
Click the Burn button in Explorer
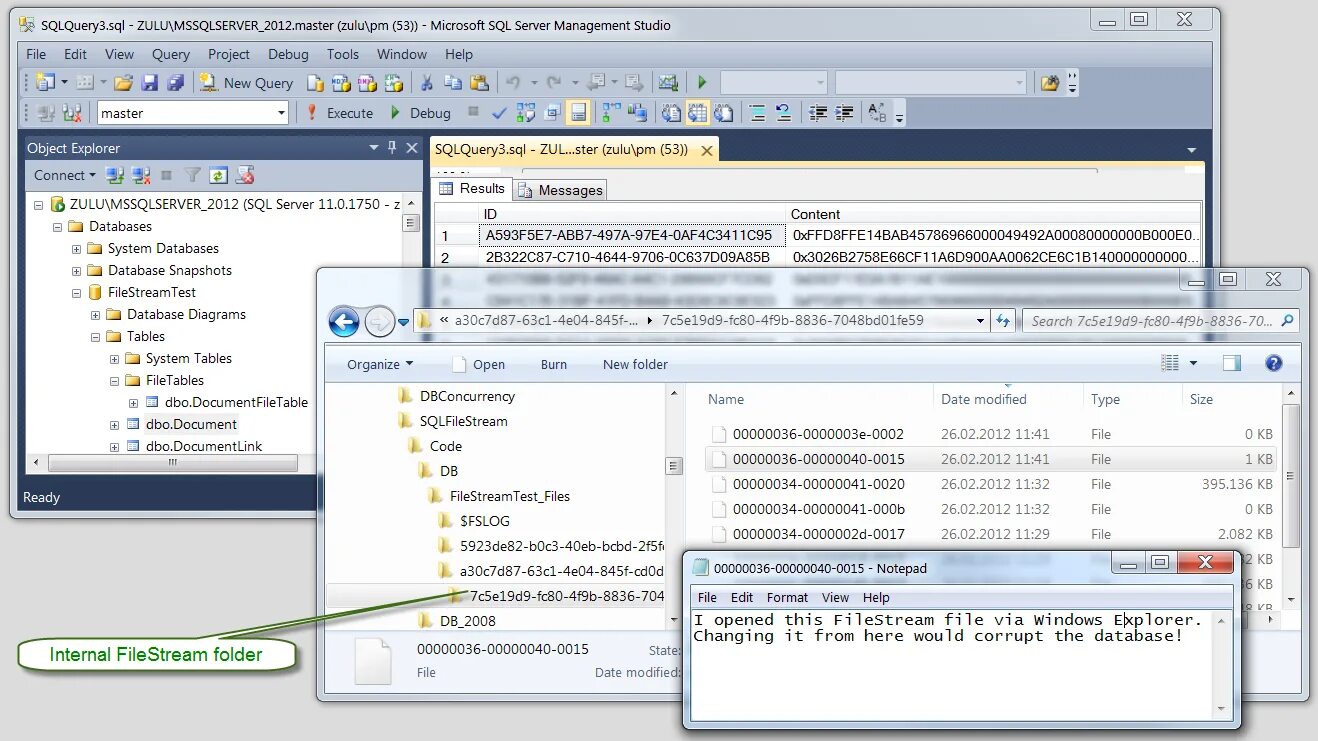coord(554,365)
